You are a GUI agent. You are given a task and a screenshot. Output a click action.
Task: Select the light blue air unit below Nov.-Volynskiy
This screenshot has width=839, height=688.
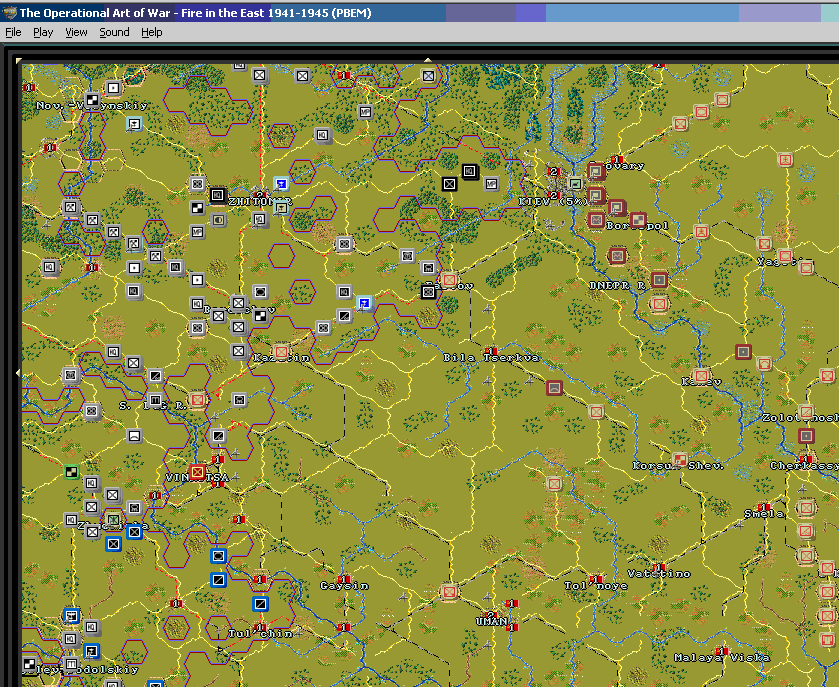point(134,124)
